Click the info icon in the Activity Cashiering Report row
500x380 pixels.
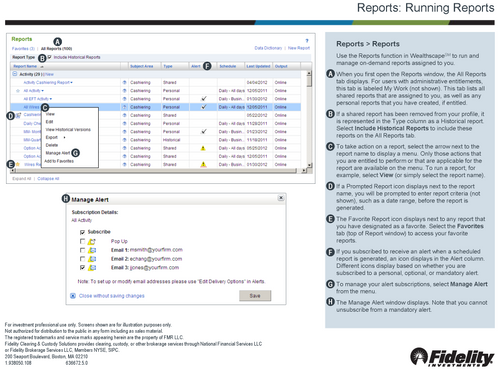125,82
